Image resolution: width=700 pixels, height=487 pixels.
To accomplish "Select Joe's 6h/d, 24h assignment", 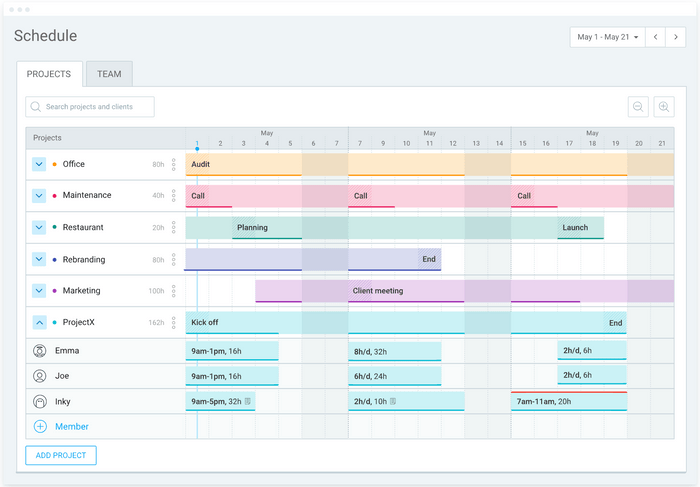I will coord(395,376).
